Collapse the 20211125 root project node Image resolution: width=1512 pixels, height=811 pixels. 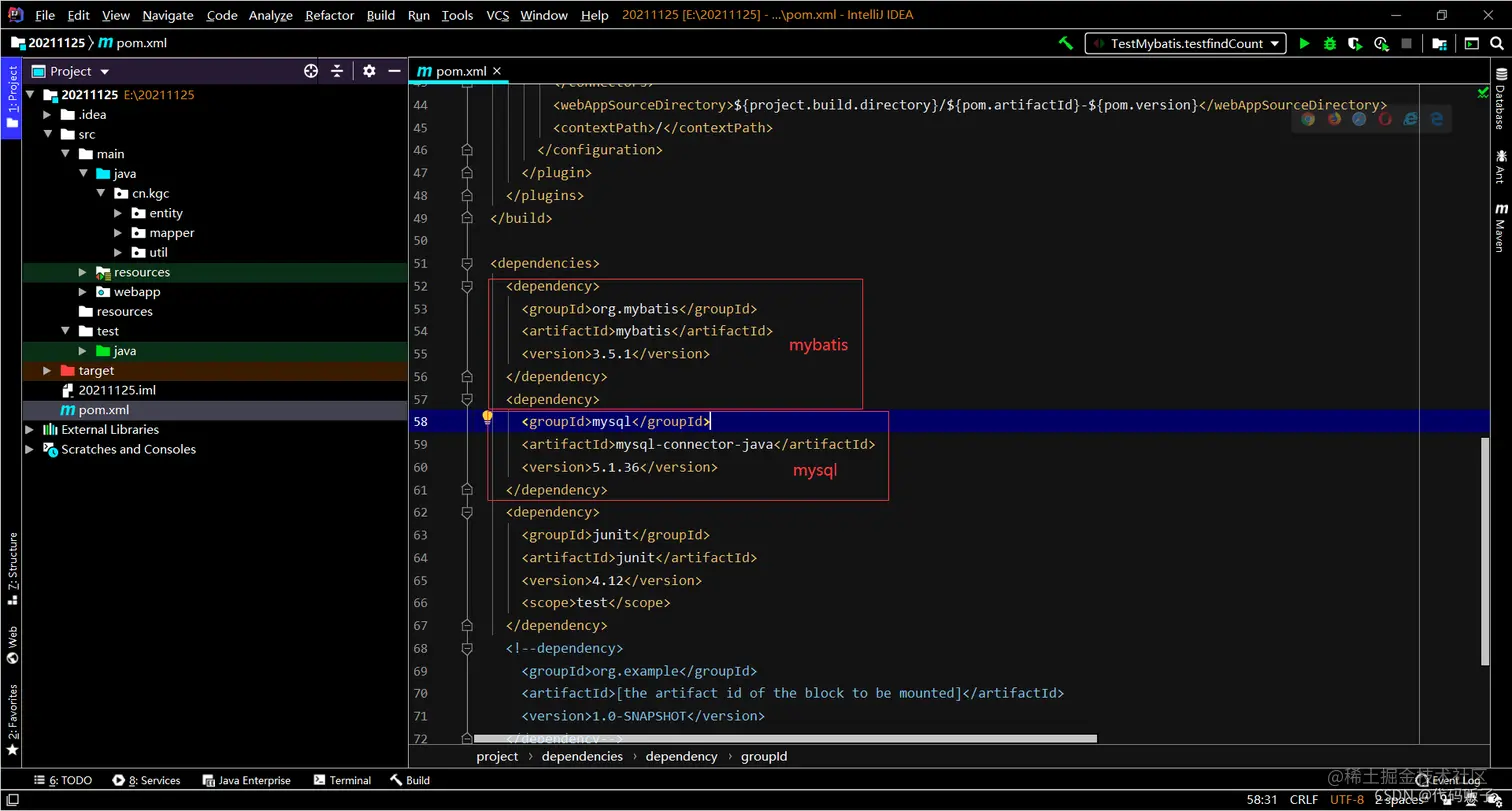(30, 94)
